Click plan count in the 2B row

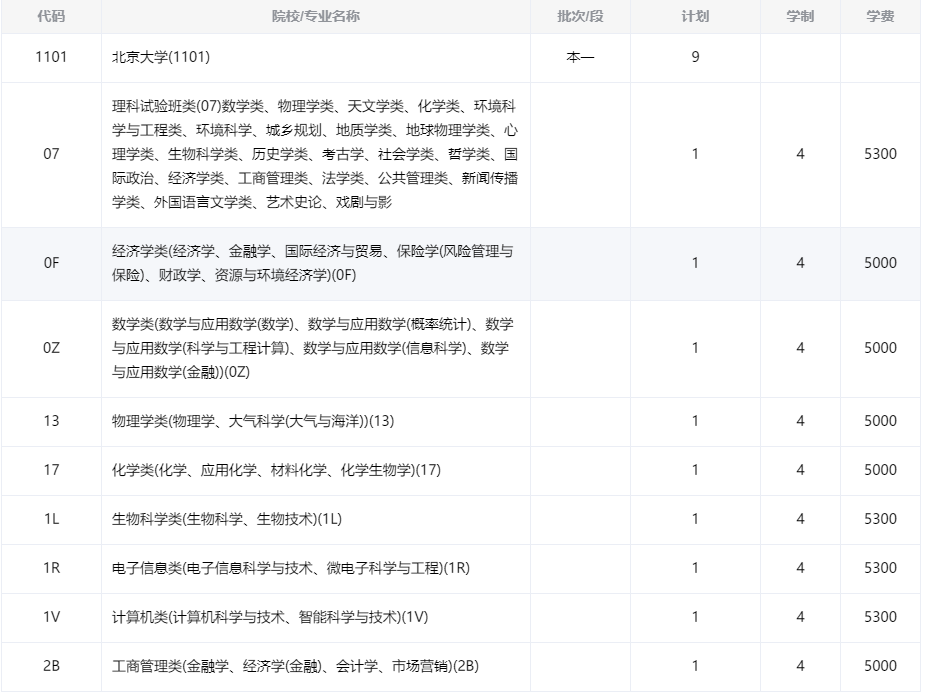point(695,666)
